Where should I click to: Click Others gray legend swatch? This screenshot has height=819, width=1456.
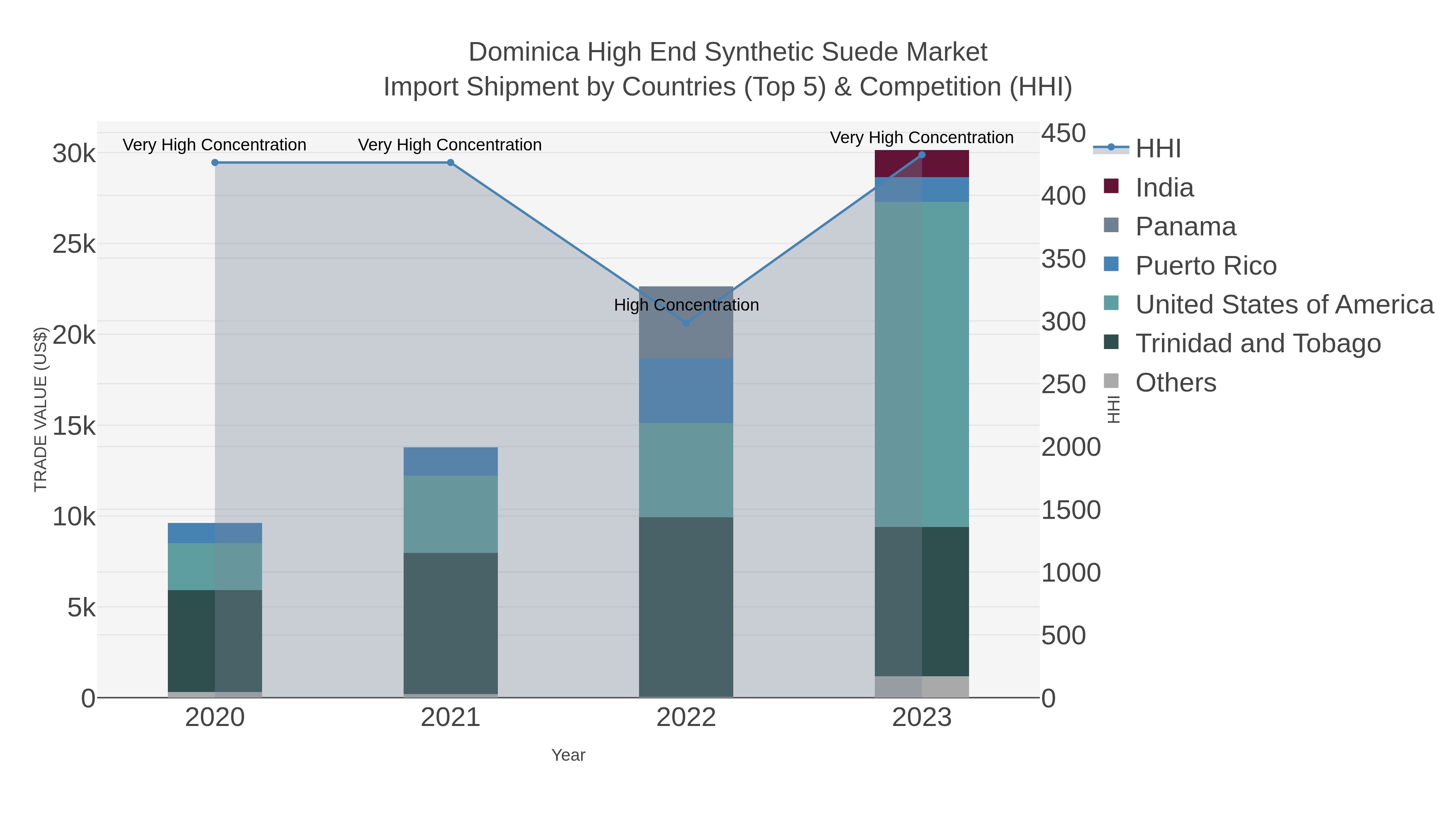click(x=1111, y=381)
